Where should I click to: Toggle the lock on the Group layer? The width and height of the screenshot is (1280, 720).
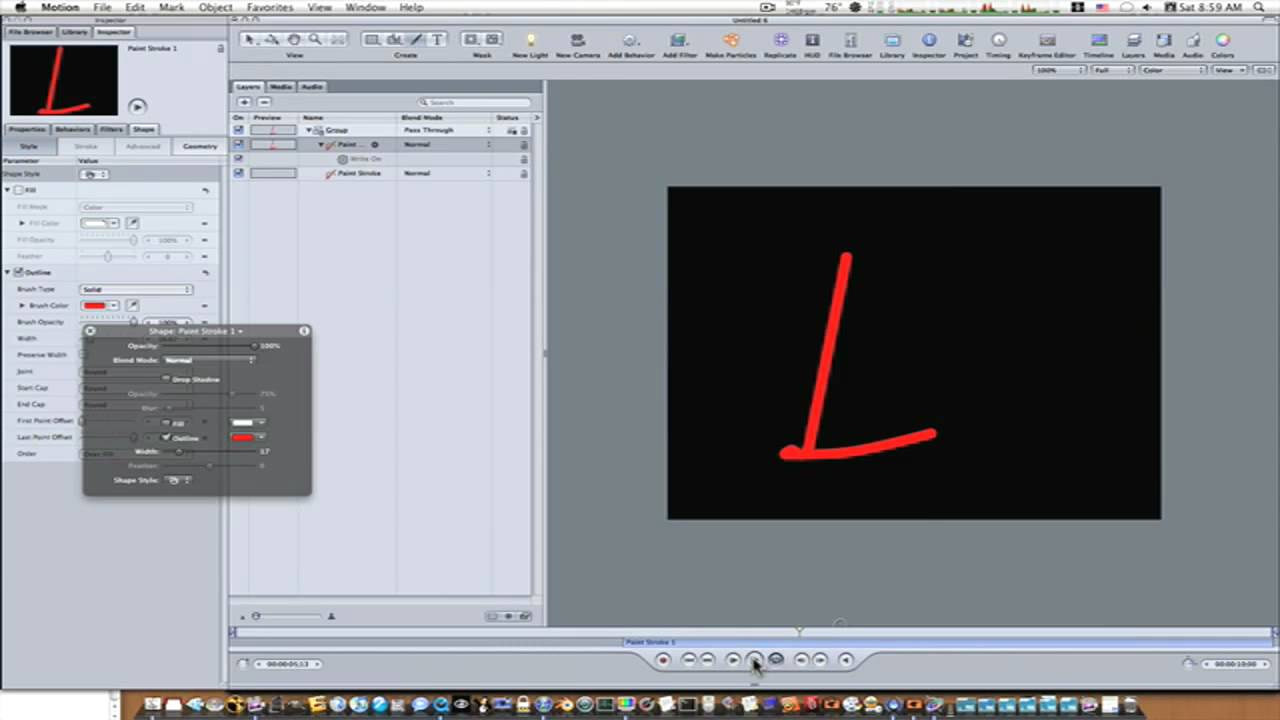point(523,130)
